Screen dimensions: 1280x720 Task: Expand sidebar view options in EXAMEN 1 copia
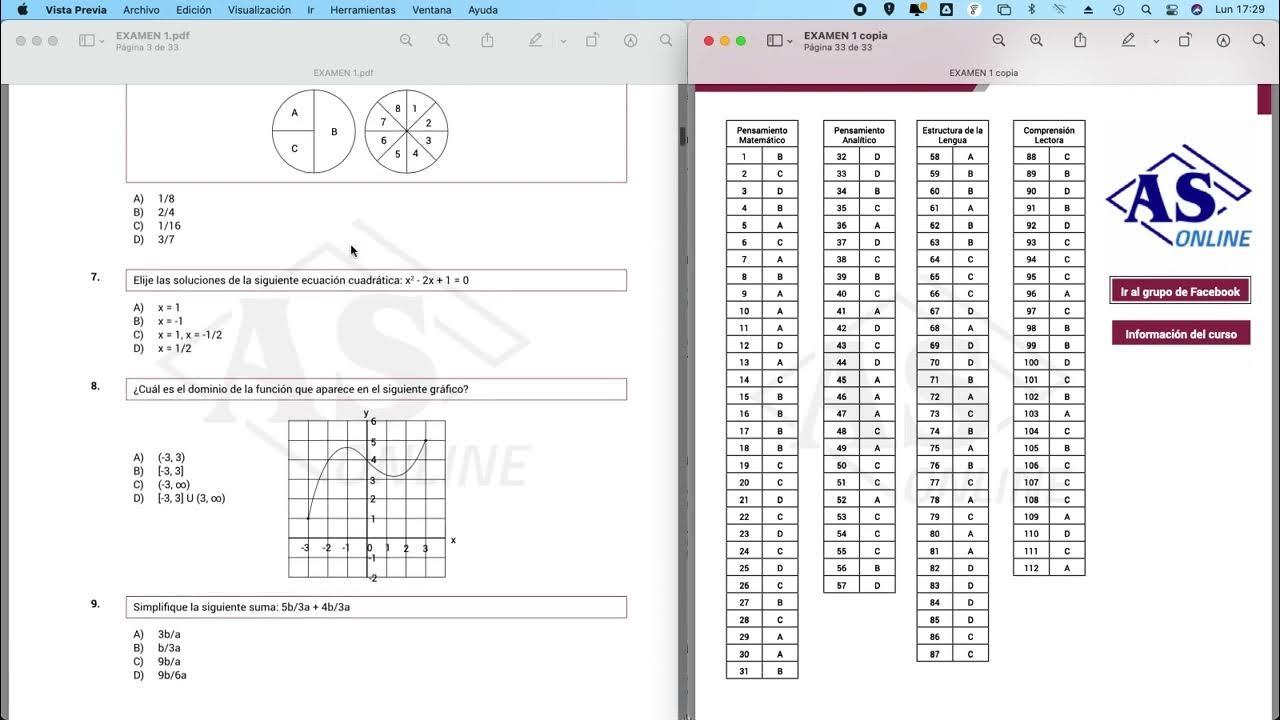pos(790,41)
